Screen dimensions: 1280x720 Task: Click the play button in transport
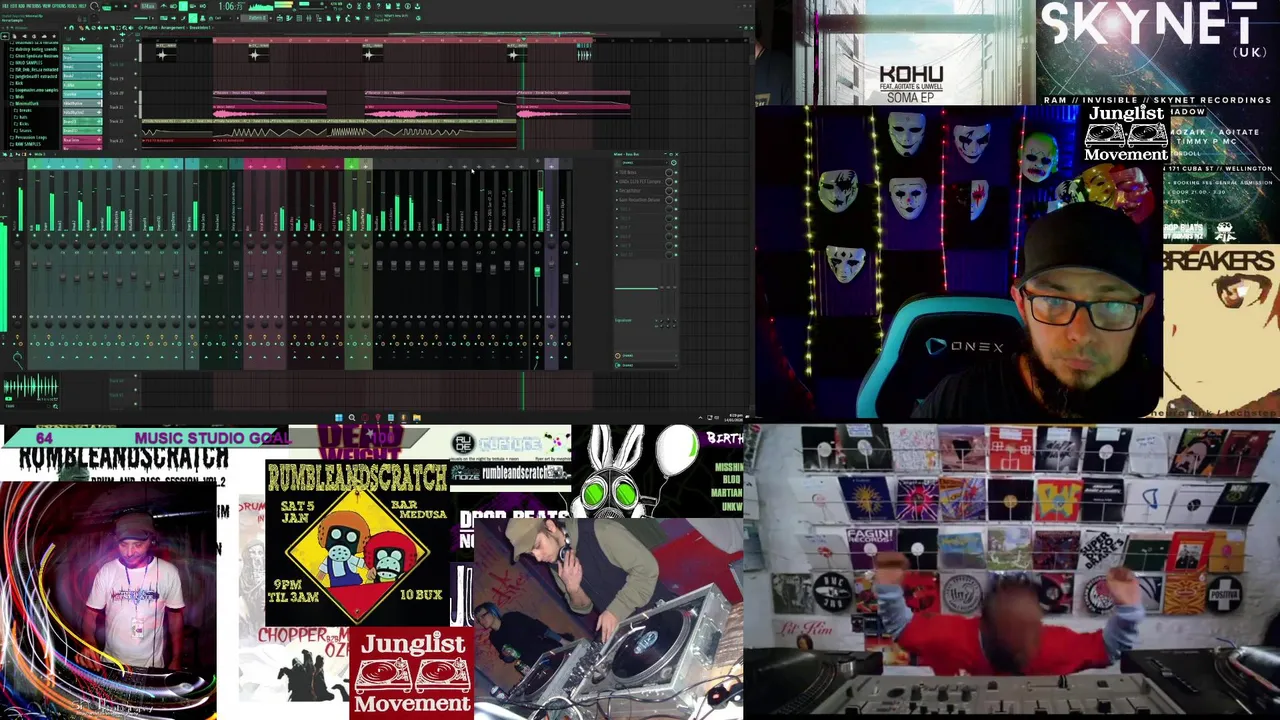116,6
